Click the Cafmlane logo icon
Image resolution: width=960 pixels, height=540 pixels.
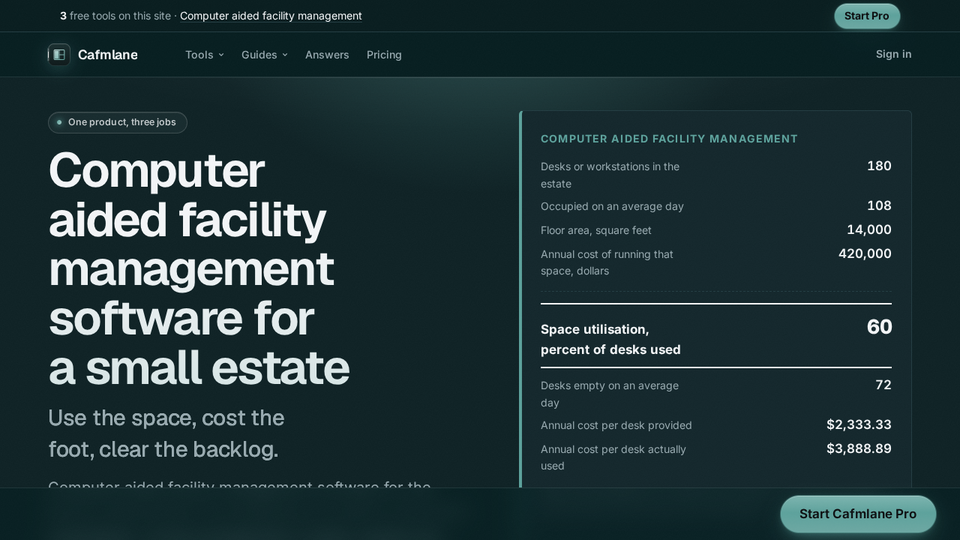[x=59, y=54]
